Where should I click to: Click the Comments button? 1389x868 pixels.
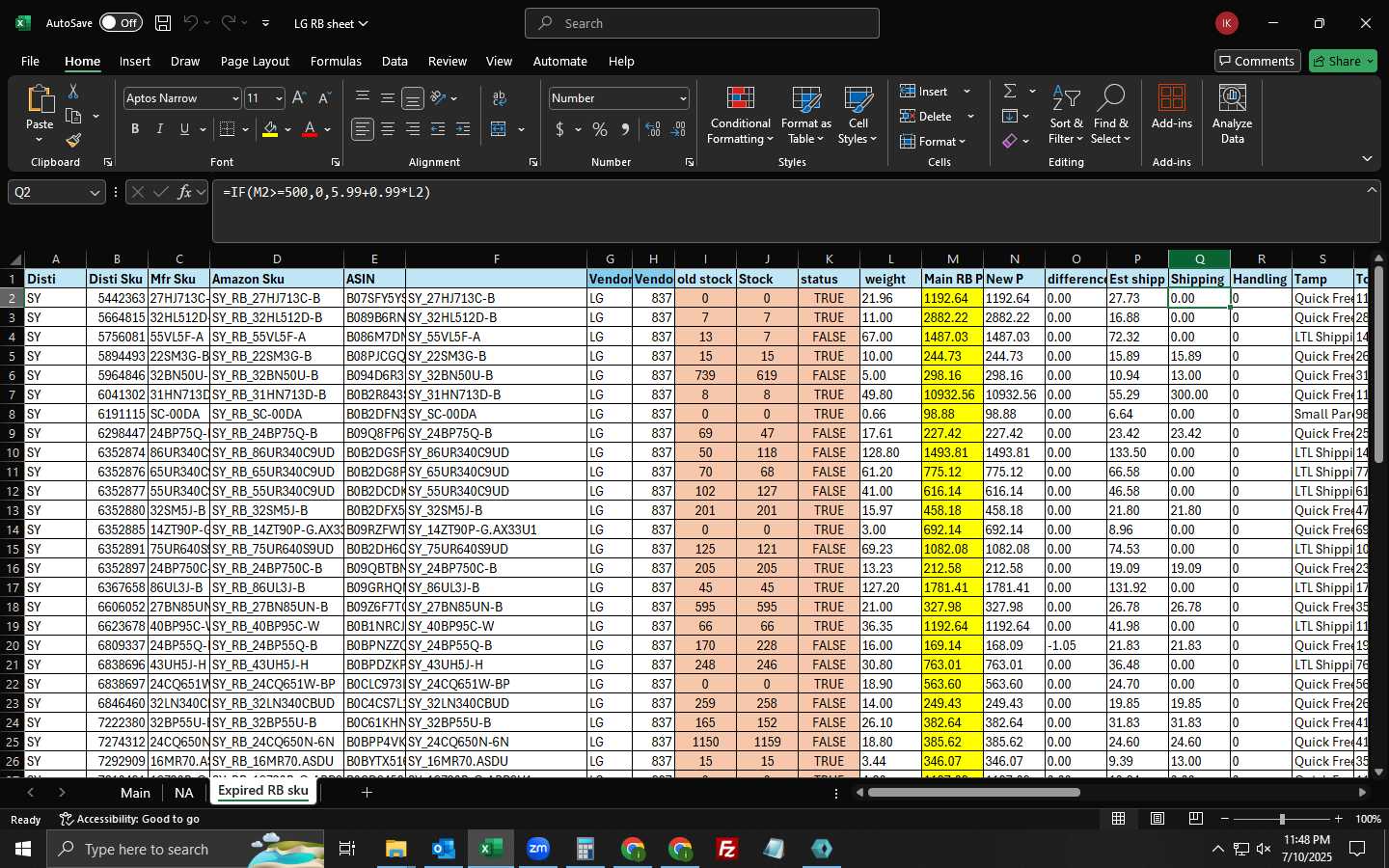tap(1256, 61)
